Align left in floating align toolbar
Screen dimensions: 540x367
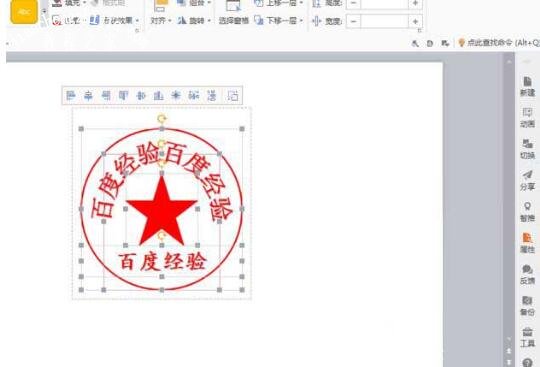pyautogui.click(x=71, y=95)
